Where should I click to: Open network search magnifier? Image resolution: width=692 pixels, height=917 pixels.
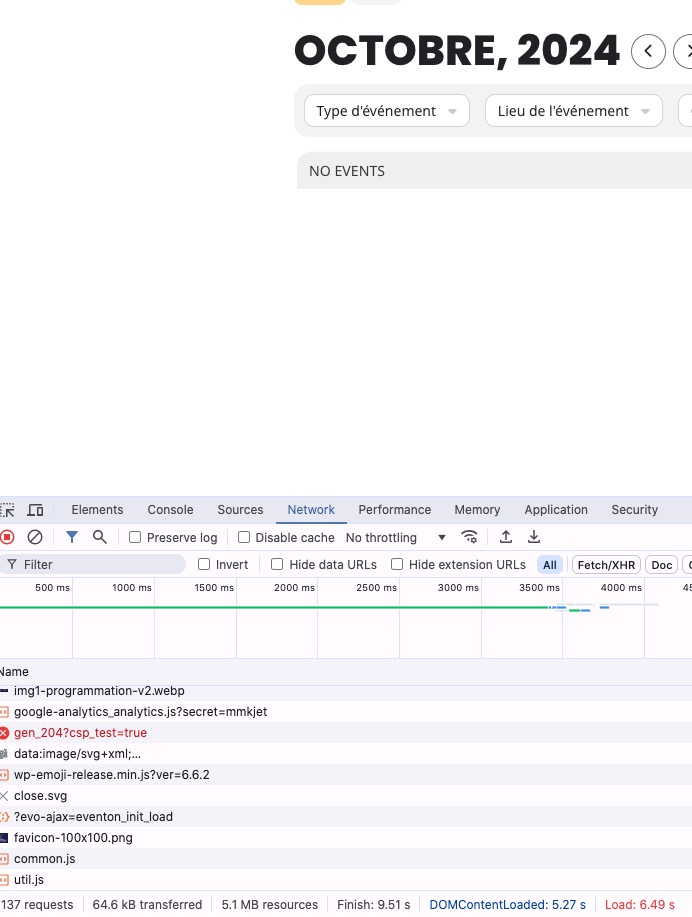[x=100, y=537]
